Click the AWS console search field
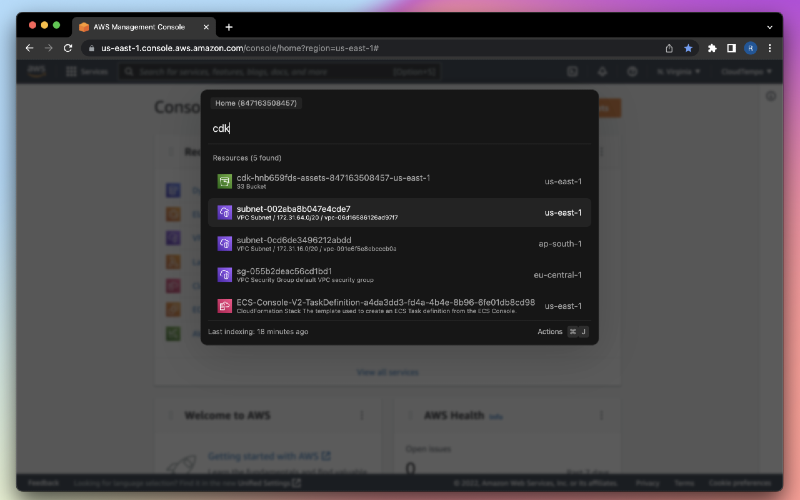This screenshot has height=500, width=800. coord(279,71)
